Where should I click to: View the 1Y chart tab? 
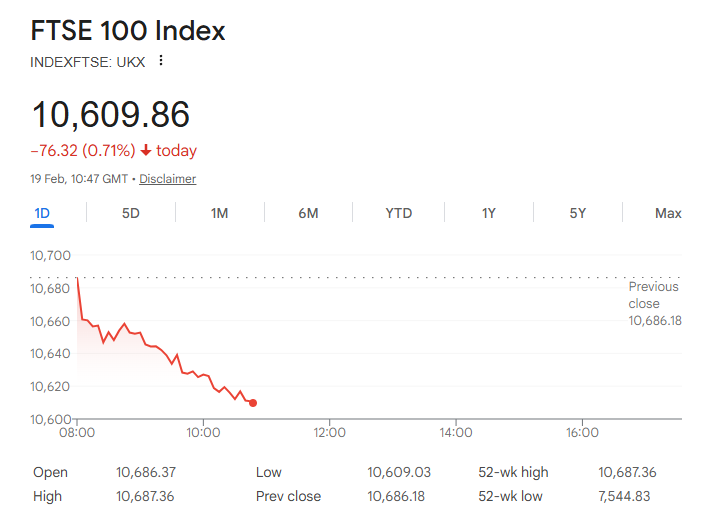click(488, 213)
